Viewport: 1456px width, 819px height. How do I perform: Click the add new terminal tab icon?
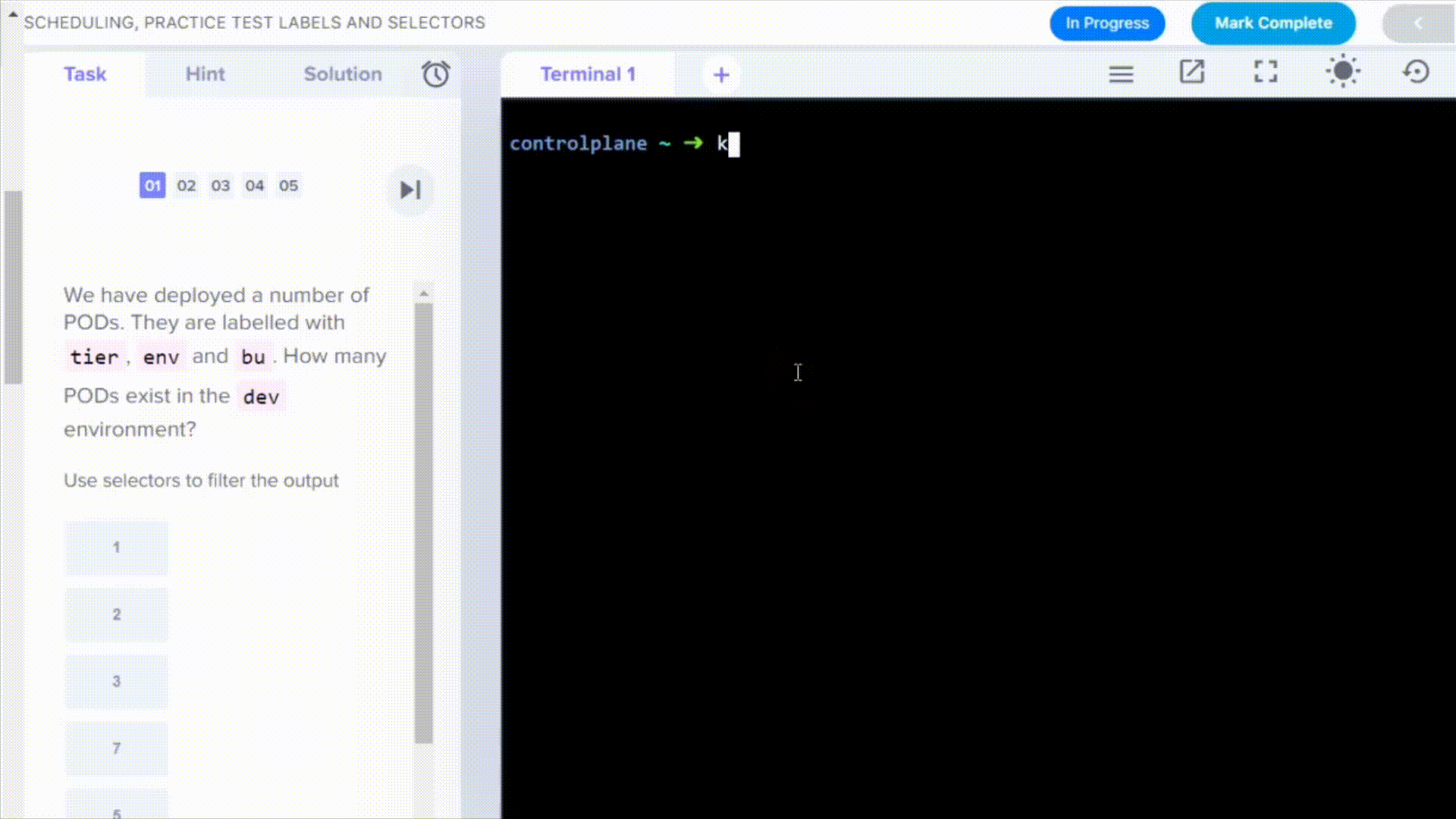pyautogui.click(x=721, y=73)
